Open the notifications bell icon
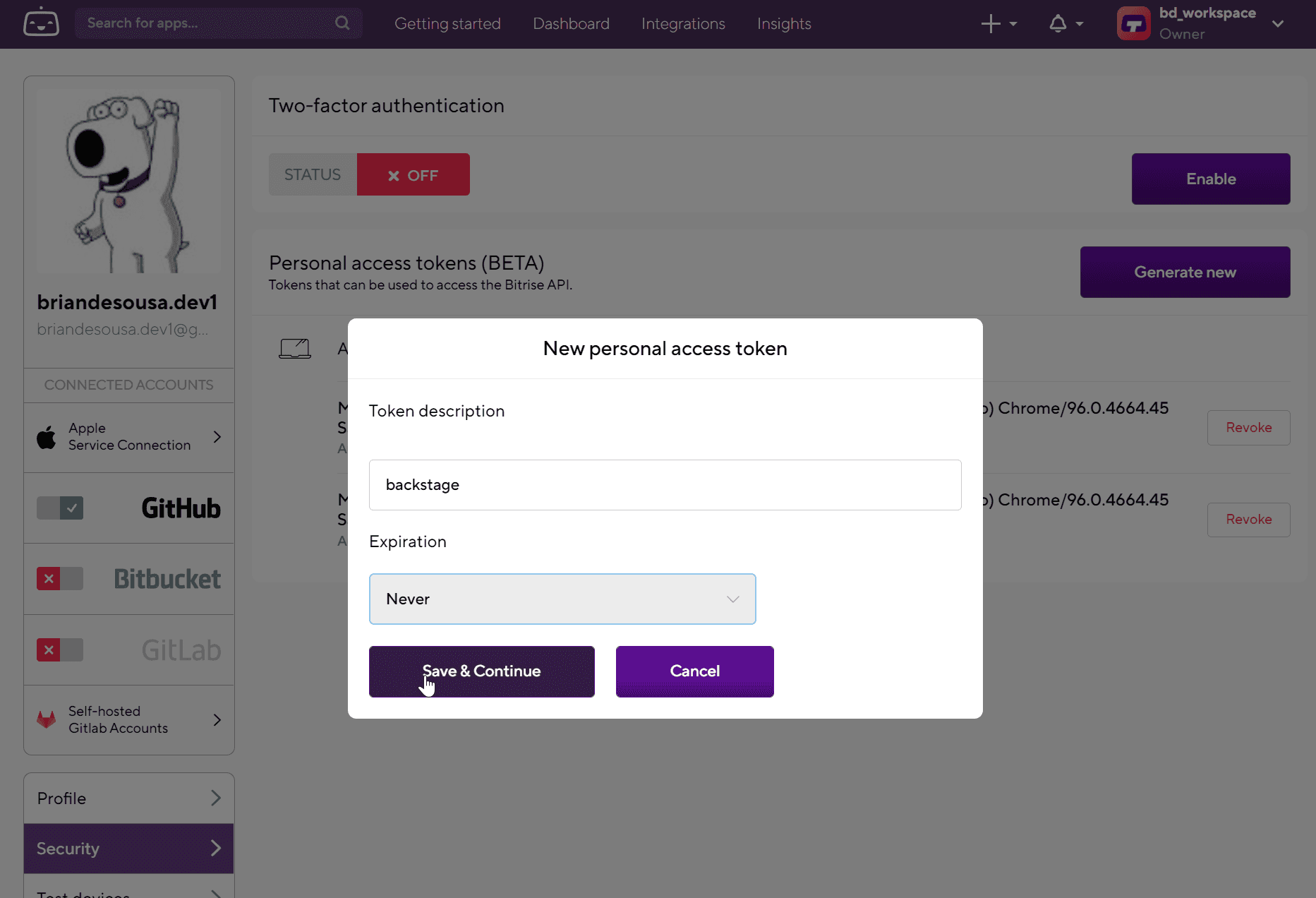The height and width of the screenshot is (898, 1316). 1058,23
